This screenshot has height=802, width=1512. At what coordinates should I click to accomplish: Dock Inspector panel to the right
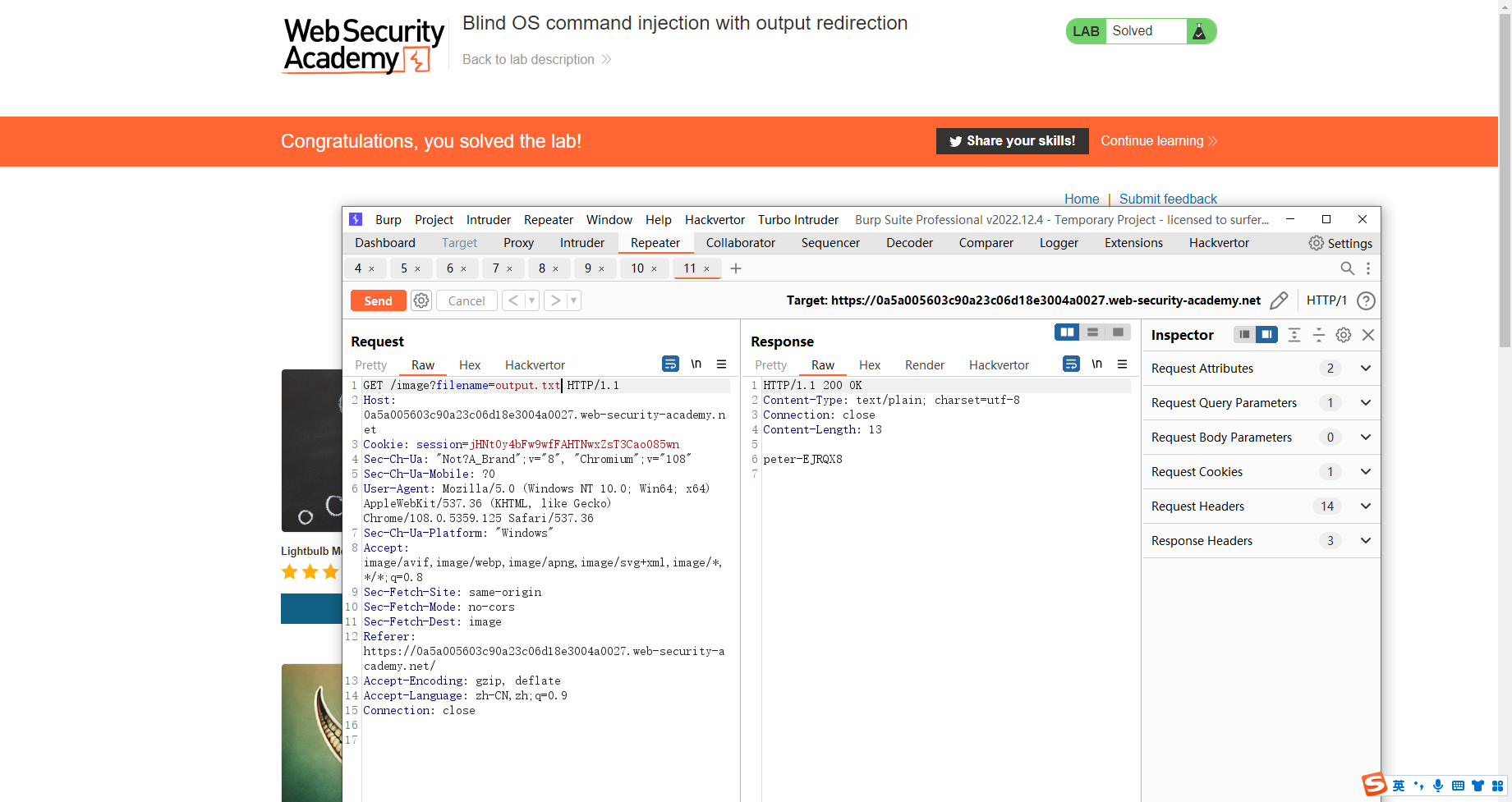point(1266,334)
